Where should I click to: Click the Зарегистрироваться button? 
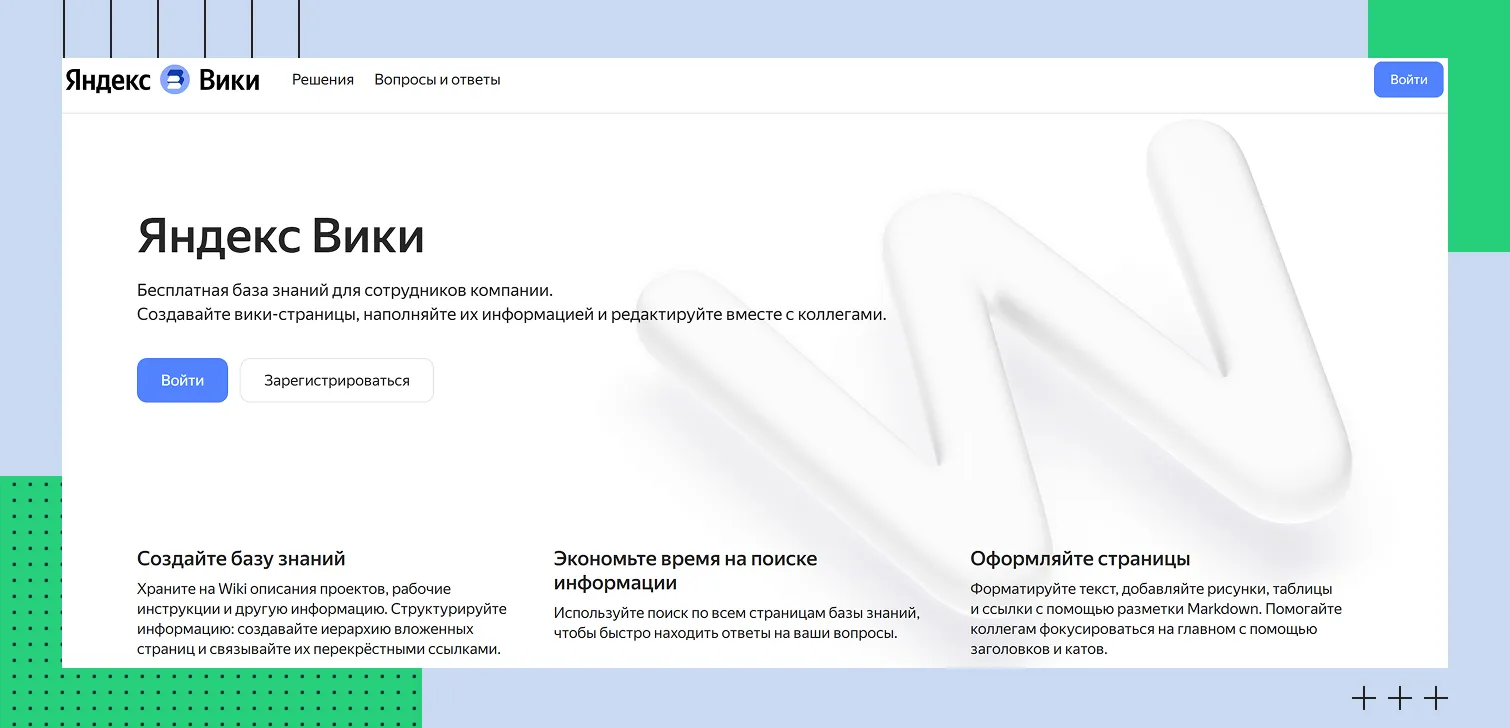(337, 381)
